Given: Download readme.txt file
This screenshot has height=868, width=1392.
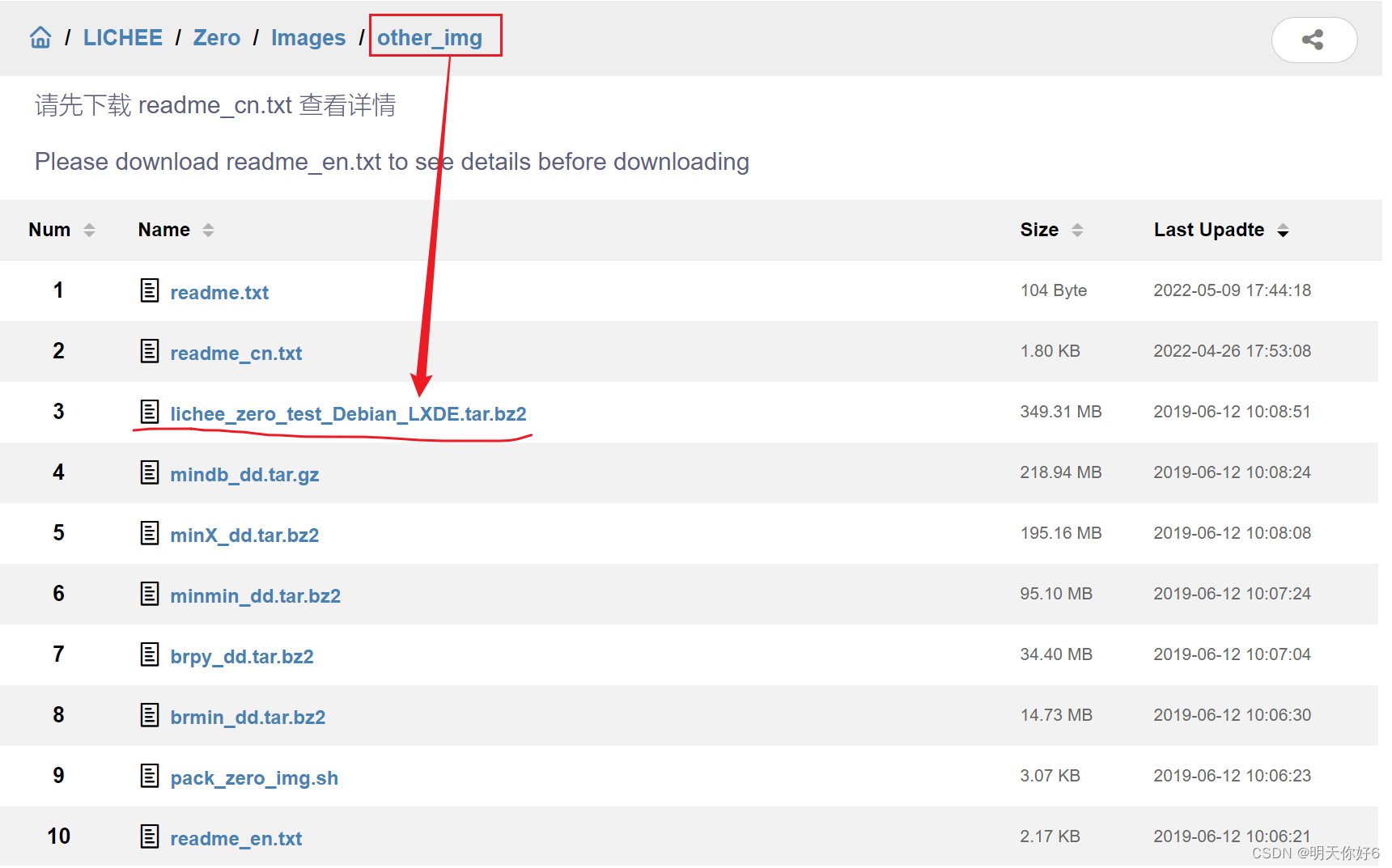Looking at the screenshot, I should 219,293.
